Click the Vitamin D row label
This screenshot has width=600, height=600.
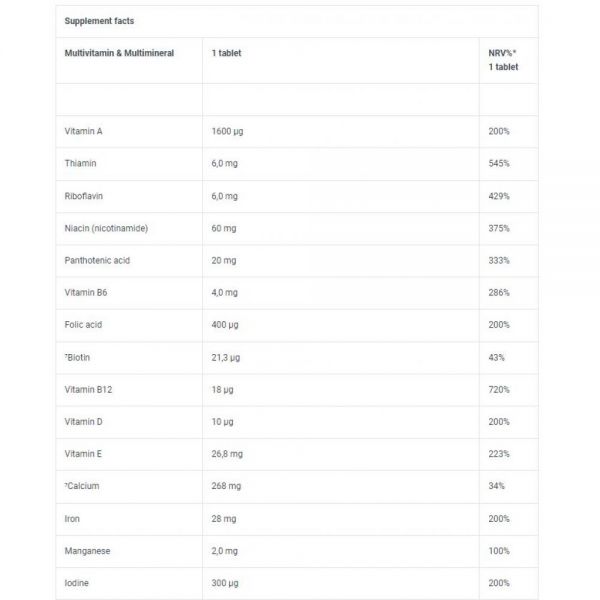(x=83, y=422)
